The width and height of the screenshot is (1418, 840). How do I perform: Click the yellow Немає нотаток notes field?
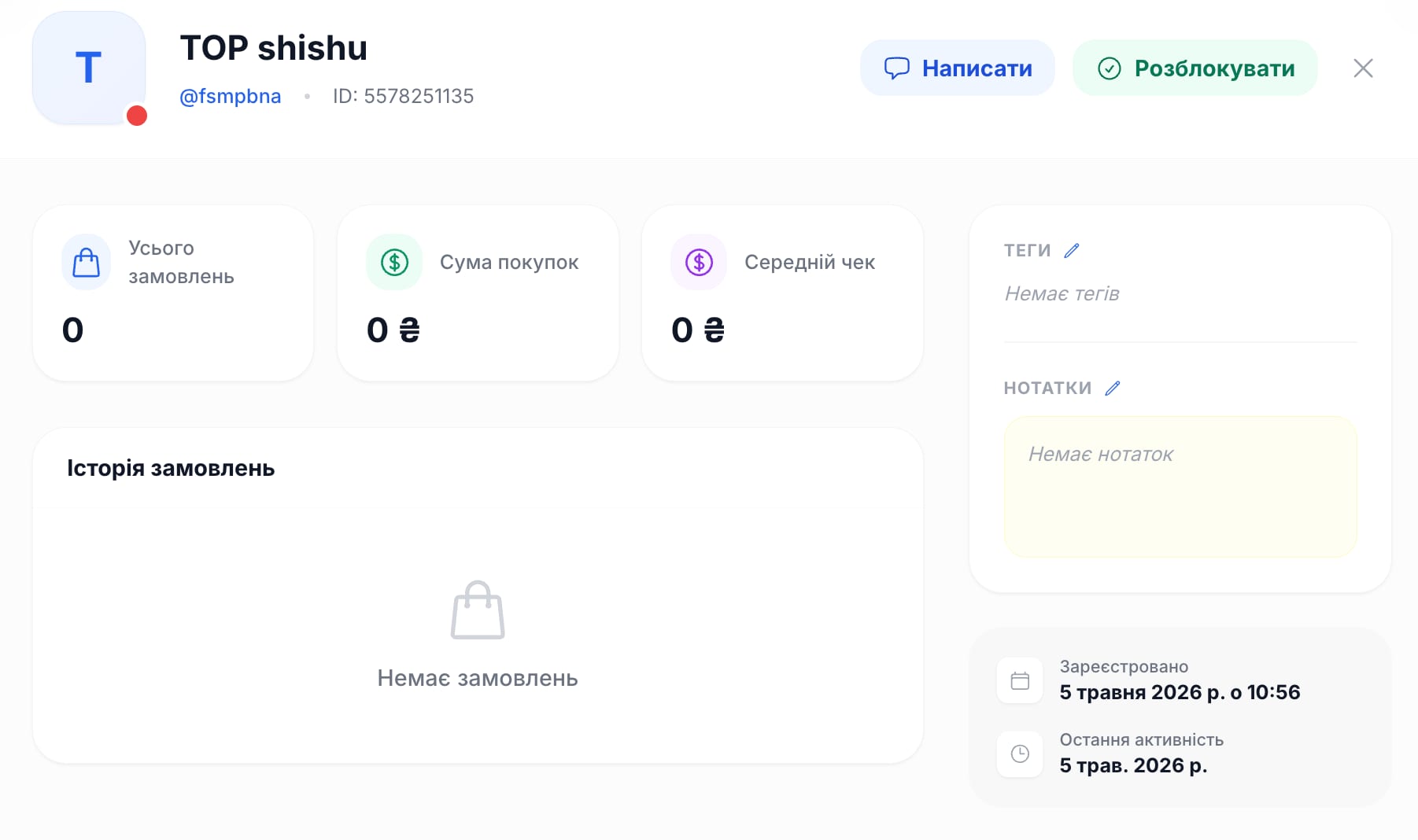(x=1180, y=487)
